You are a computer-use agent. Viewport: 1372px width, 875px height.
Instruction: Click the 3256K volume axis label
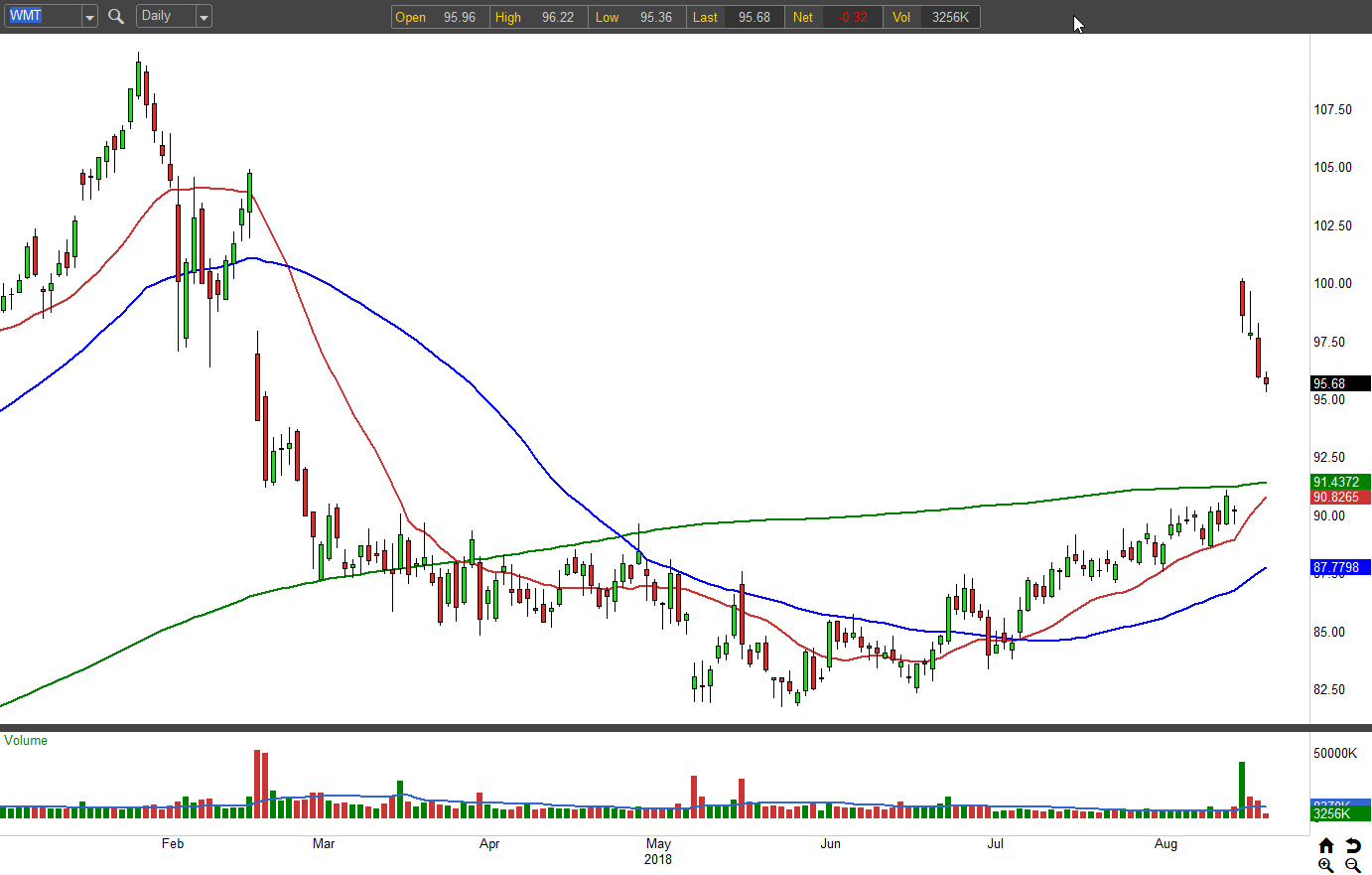coord(1340,813)
